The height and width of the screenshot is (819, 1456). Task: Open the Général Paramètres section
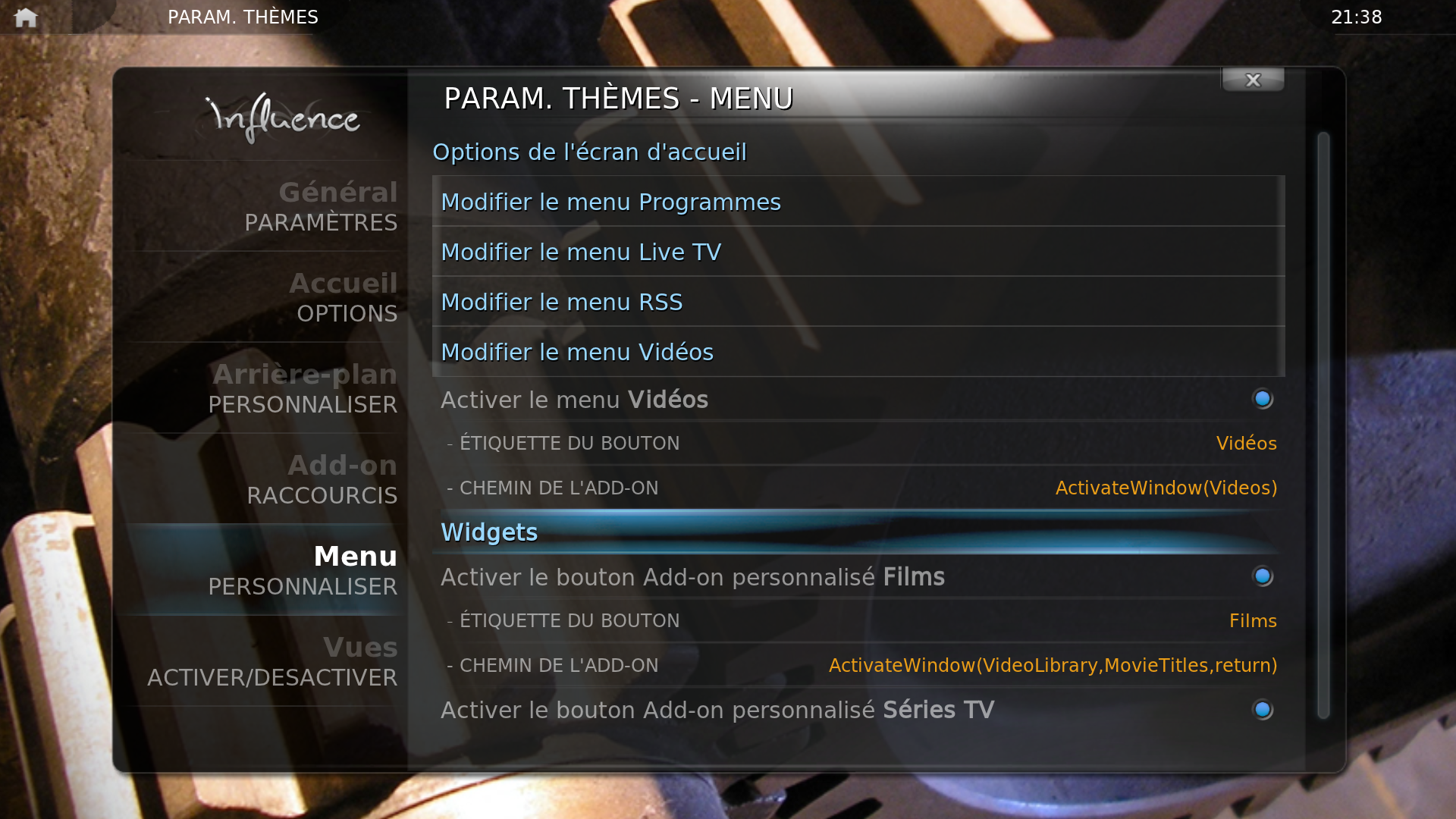click(263, 206)
